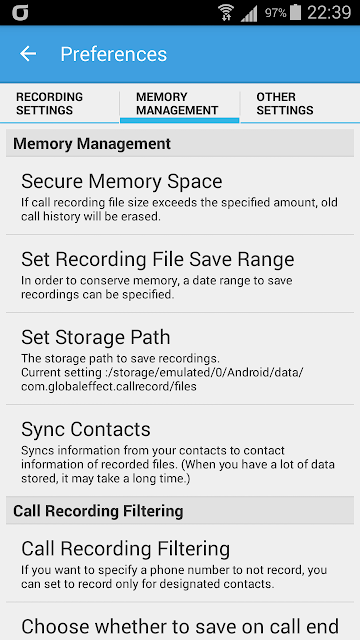The image size is (360, 640).
Task: Tap the Preferences title text
Action: (114, 54)
